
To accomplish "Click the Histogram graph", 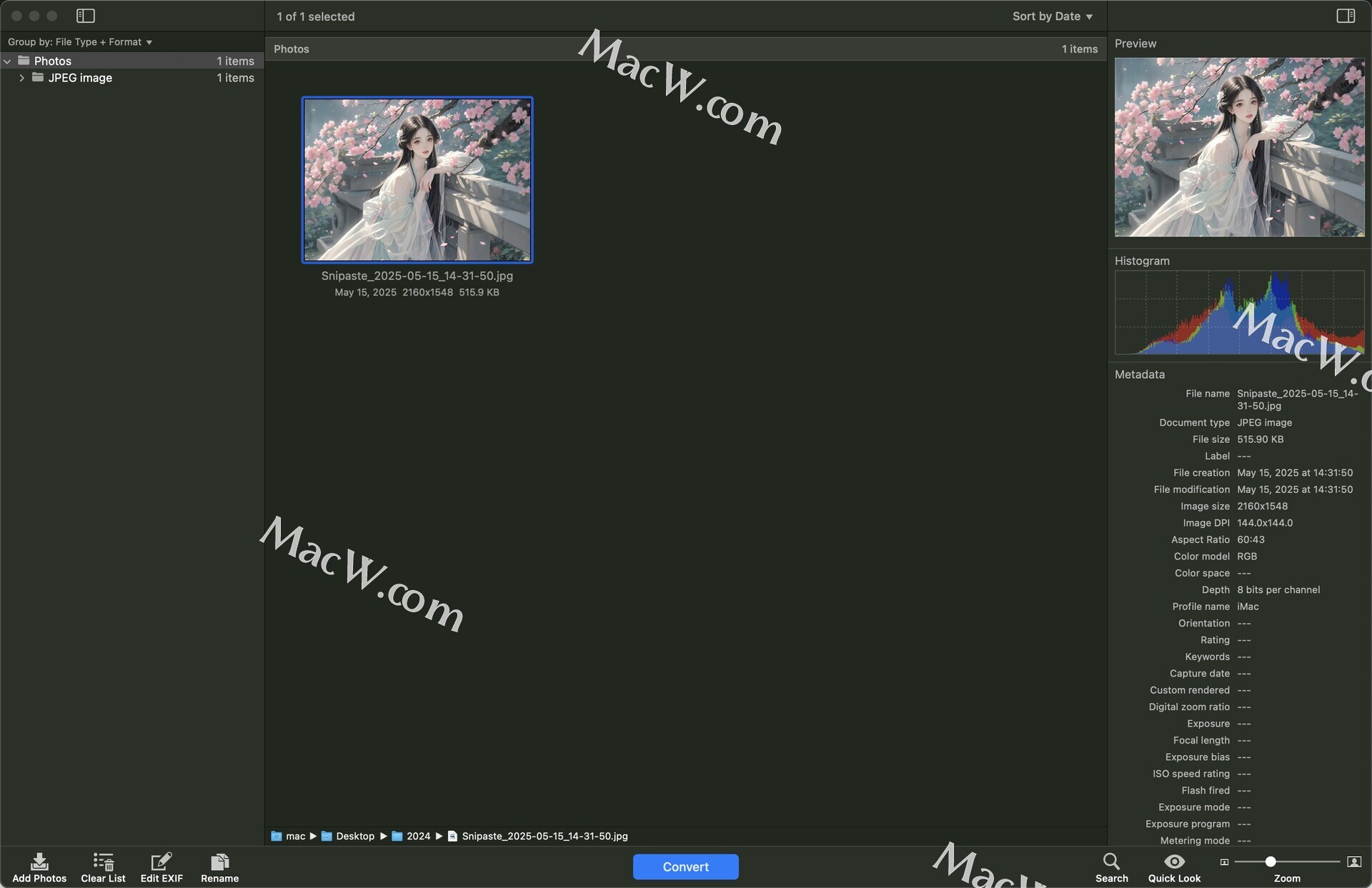I will coord(1239,312).
